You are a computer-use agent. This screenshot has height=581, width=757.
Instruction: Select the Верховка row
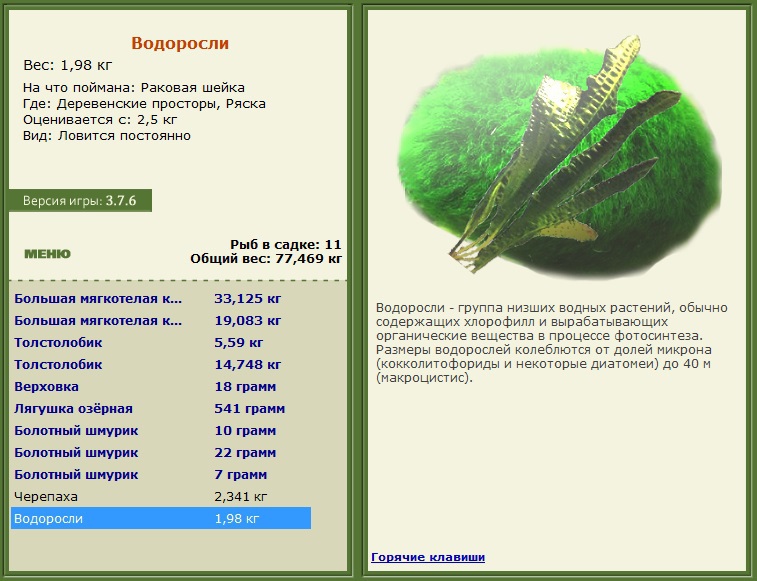coord(161,387)
